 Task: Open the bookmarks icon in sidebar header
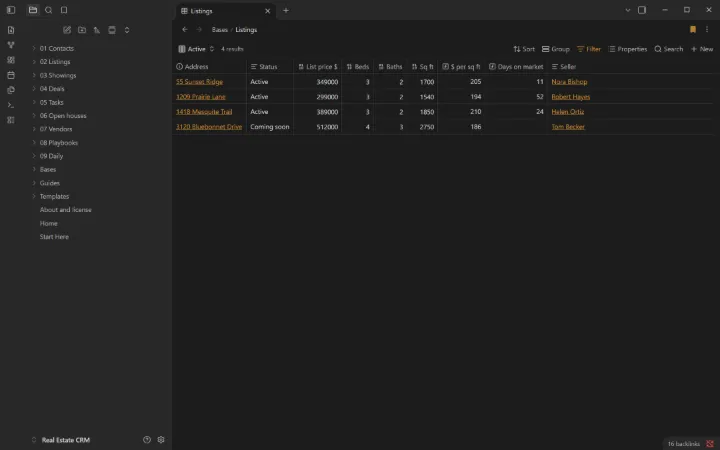click(64, 10)
